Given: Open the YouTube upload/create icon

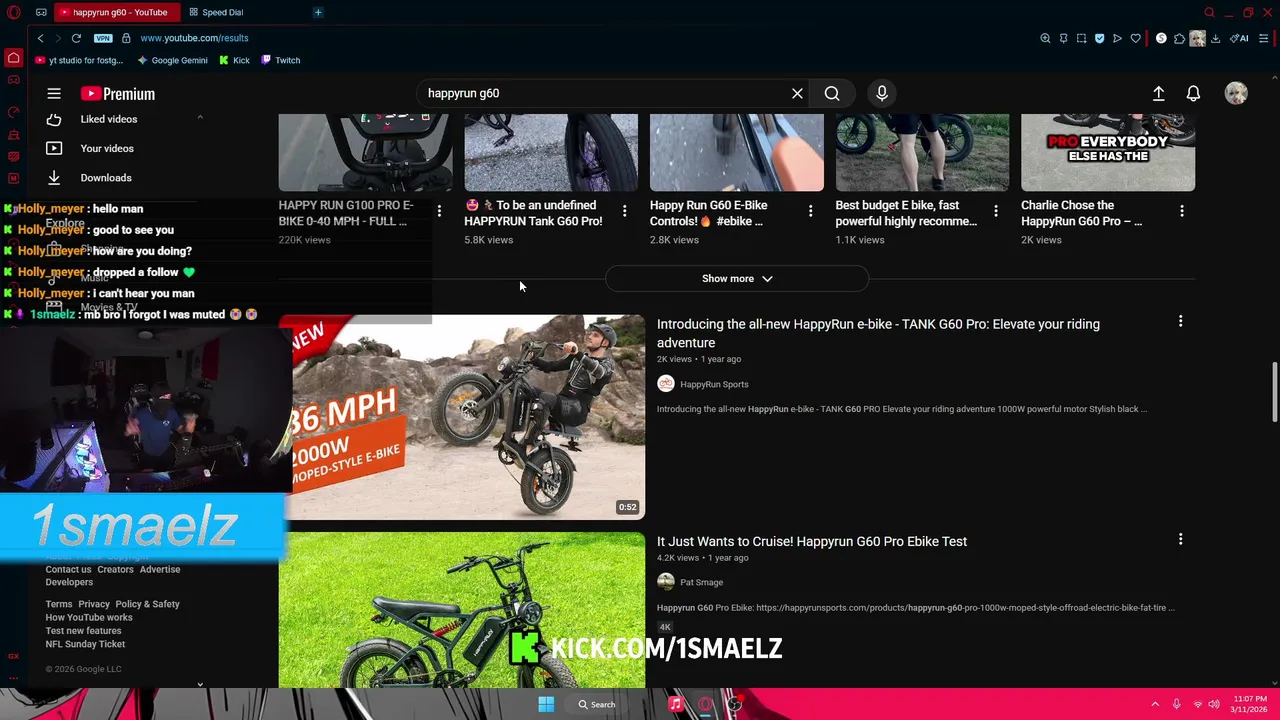Looking at the screenshot, I should pos(1158,93).
